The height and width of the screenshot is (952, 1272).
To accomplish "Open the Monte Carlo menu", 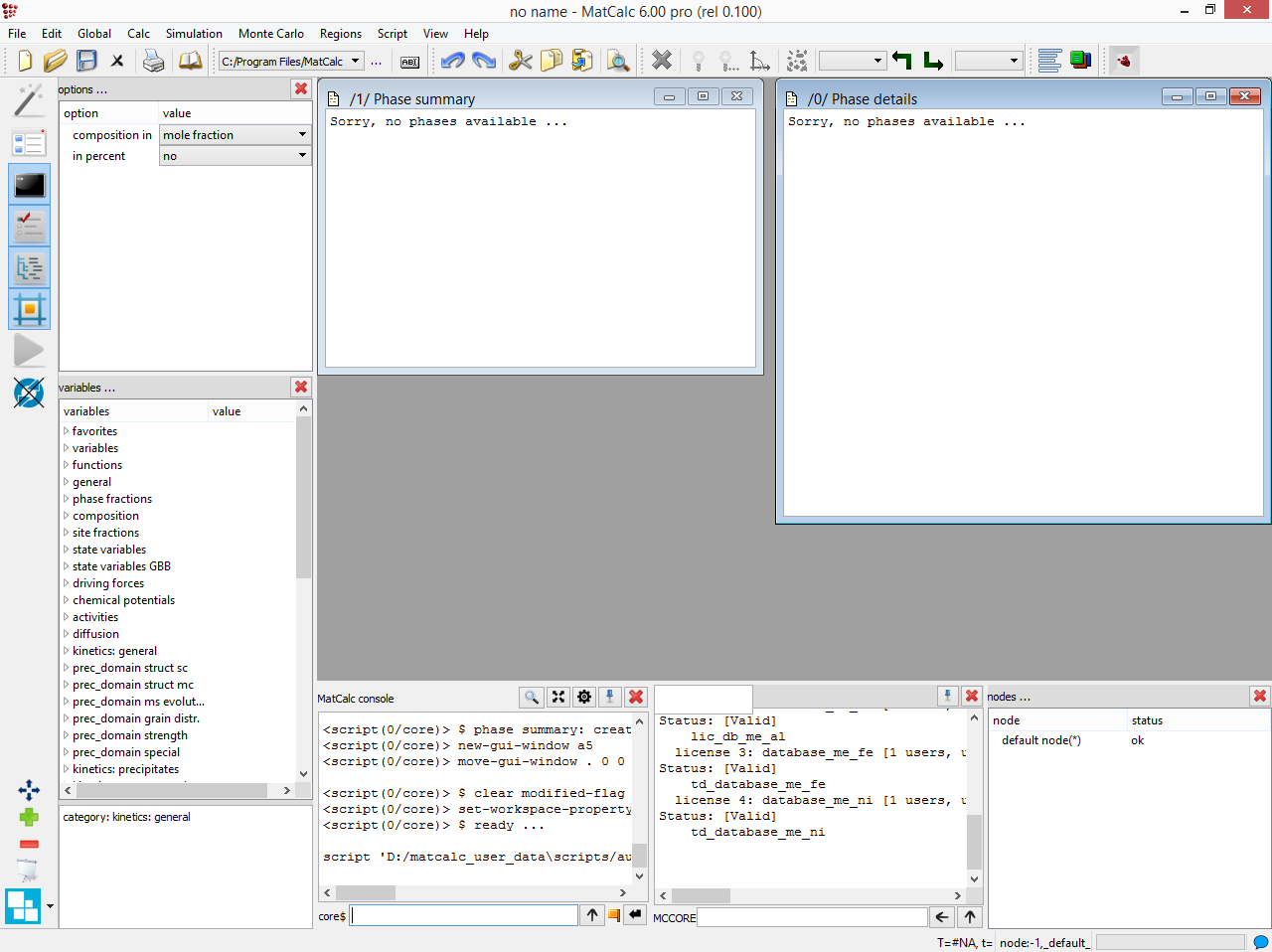I will pyautogui.click(x=270, y=34).
